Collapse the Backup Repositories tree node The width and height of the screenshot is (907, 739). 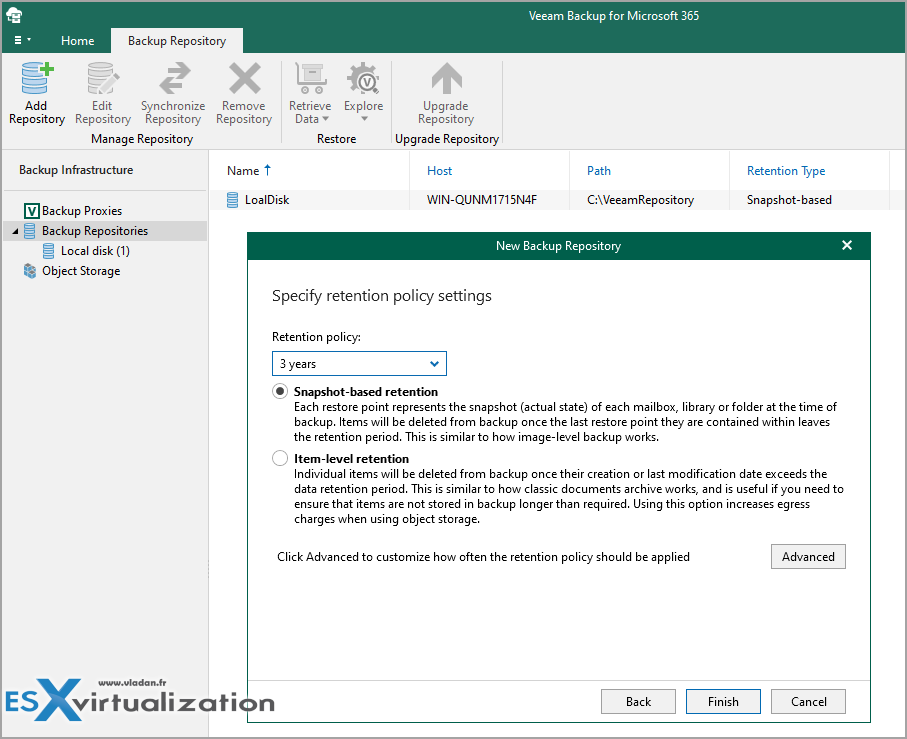click(15, 231)
